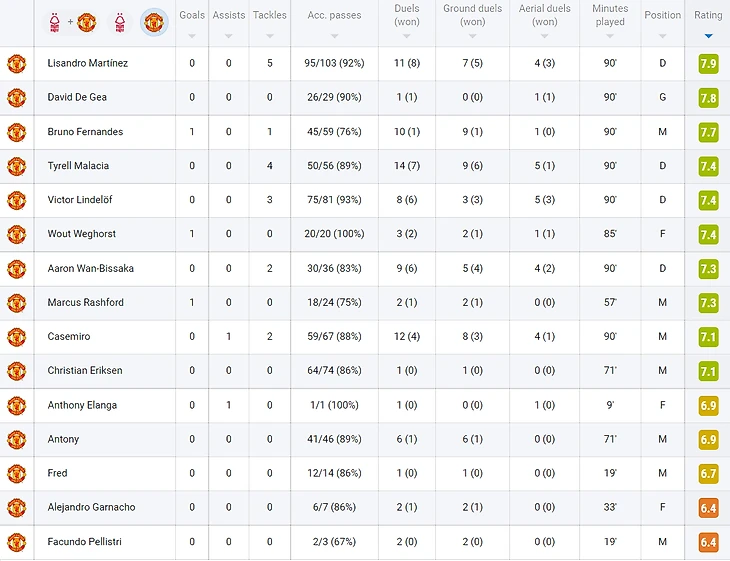This screenshot has width=730, height=561.
Task: Click the club badge by Casemiro
Action: [x=16, y=337]
